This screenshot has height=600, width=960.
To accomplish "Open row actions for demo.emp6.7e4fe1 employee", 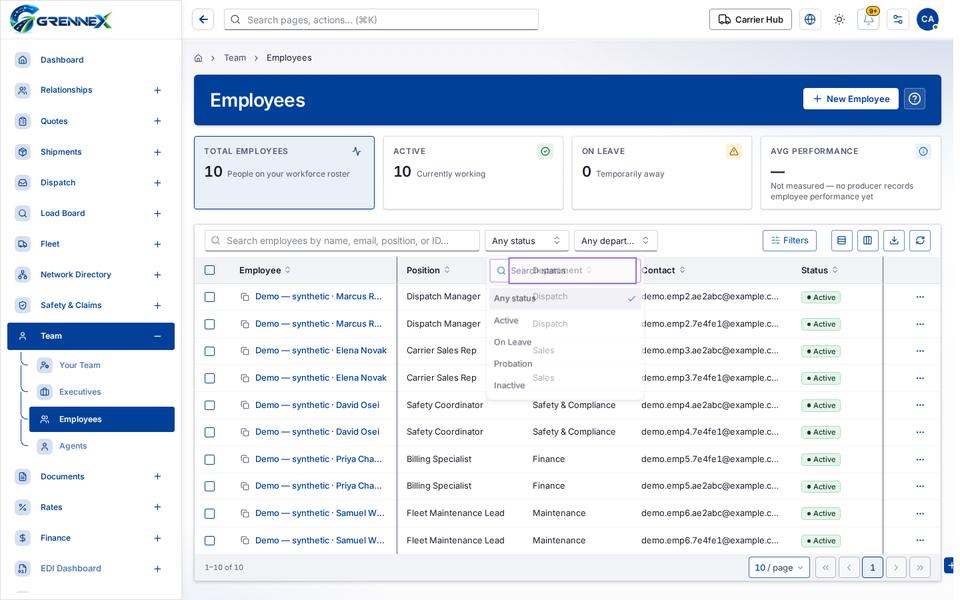I will 920,541.
